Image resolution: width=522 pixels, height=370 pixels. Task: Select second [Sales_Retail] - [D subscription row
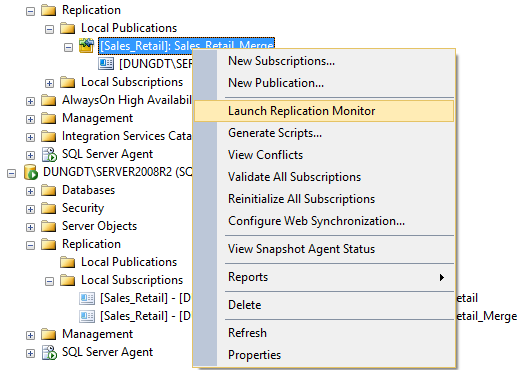145,316
